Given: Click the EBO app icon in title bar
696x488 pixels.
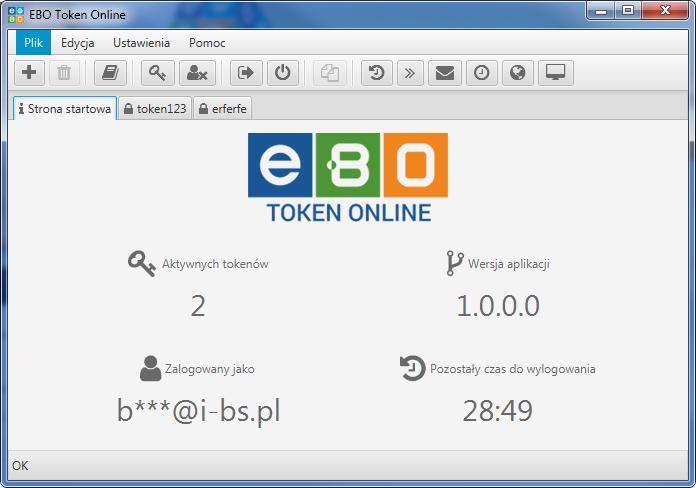Looking at the screenshot, I should click(x=16, y=15).
